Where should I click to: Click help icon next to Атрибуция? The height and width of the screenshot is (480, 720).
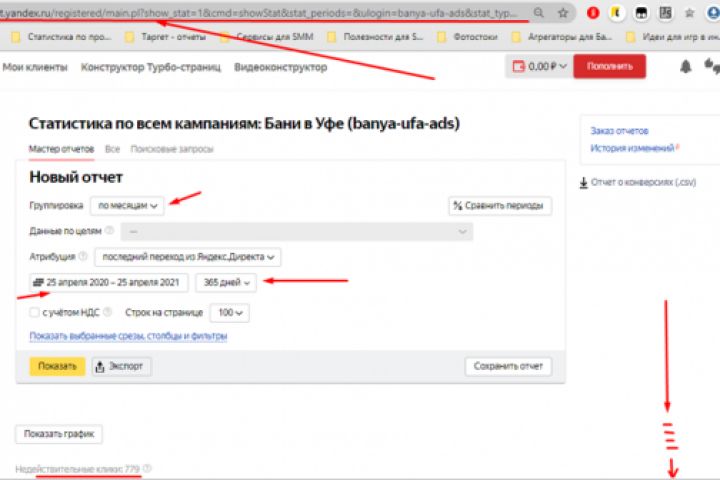[83, 256]
